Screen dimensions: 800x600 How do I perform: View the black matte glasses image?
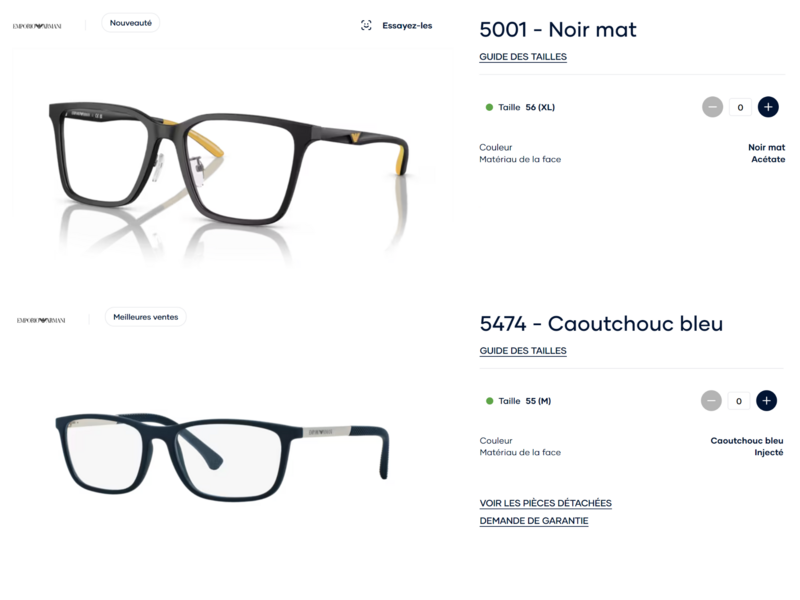pos(229,163)
